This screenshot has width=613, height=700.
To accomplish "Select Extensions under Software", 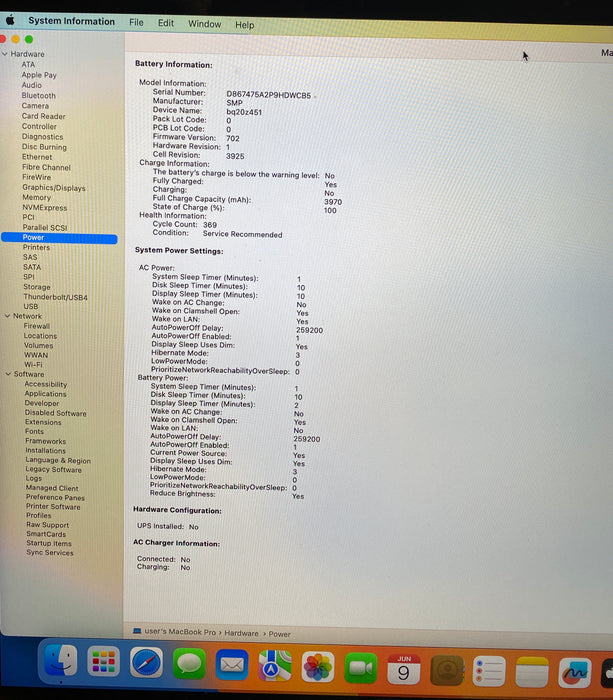I will tap(43, 422).
